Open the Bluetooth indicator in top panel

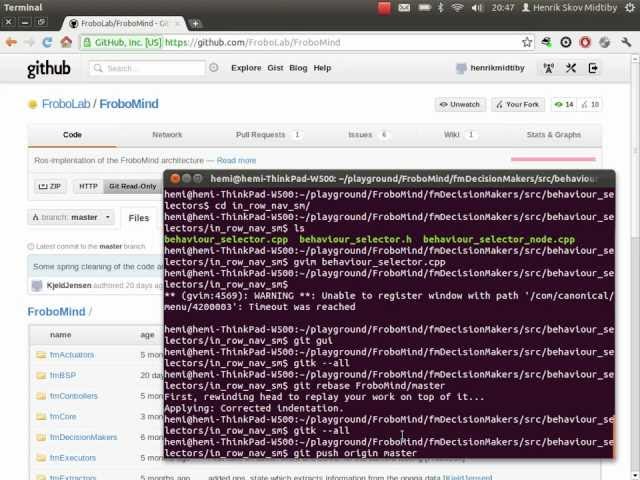point(441,7)
